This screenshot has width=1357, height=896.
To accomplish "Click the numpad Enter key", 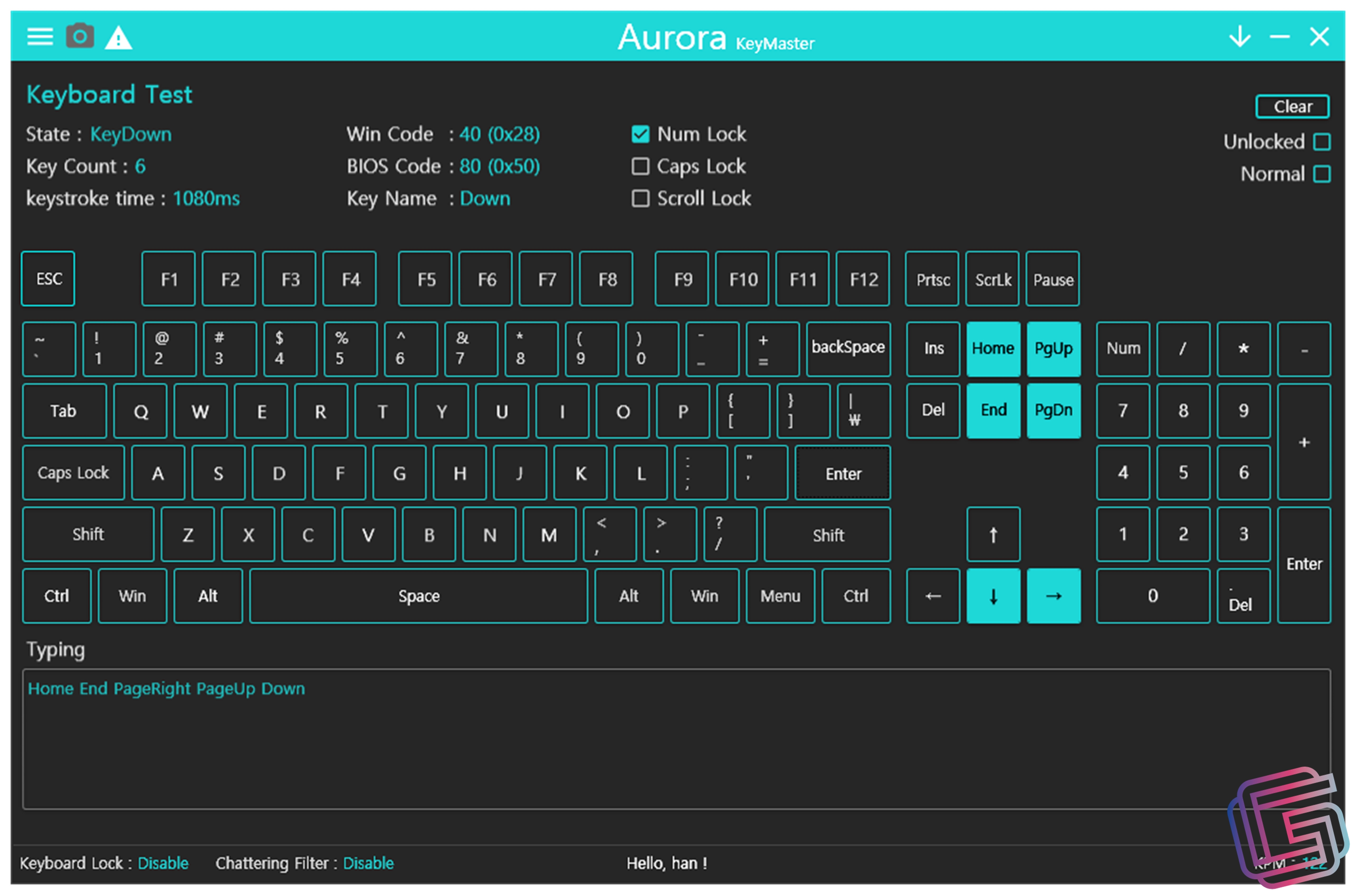I will click(x=1304, y=565).
